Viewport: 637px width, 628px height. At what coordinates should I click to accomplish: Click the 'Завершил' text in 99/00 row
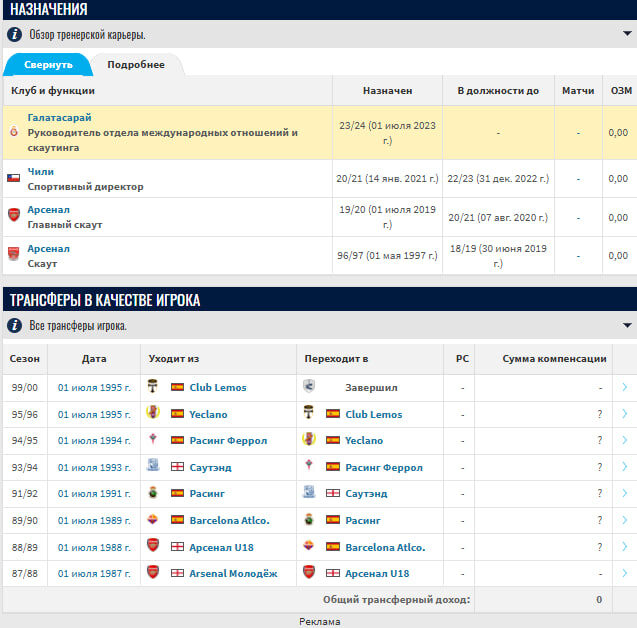pyautogui.click(x=371, y=388)
